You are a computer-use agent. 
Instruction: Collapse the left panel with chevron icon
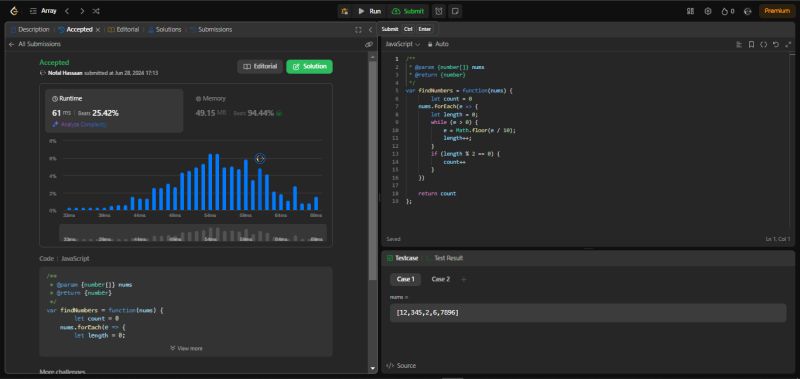[x=370, y=30]
